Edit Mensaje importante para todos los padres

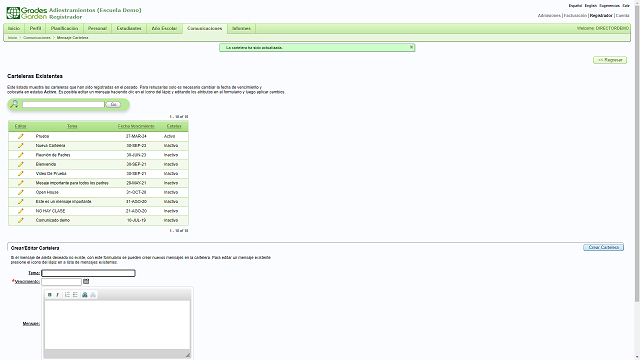pyautogui.click(x=20, y=183)
